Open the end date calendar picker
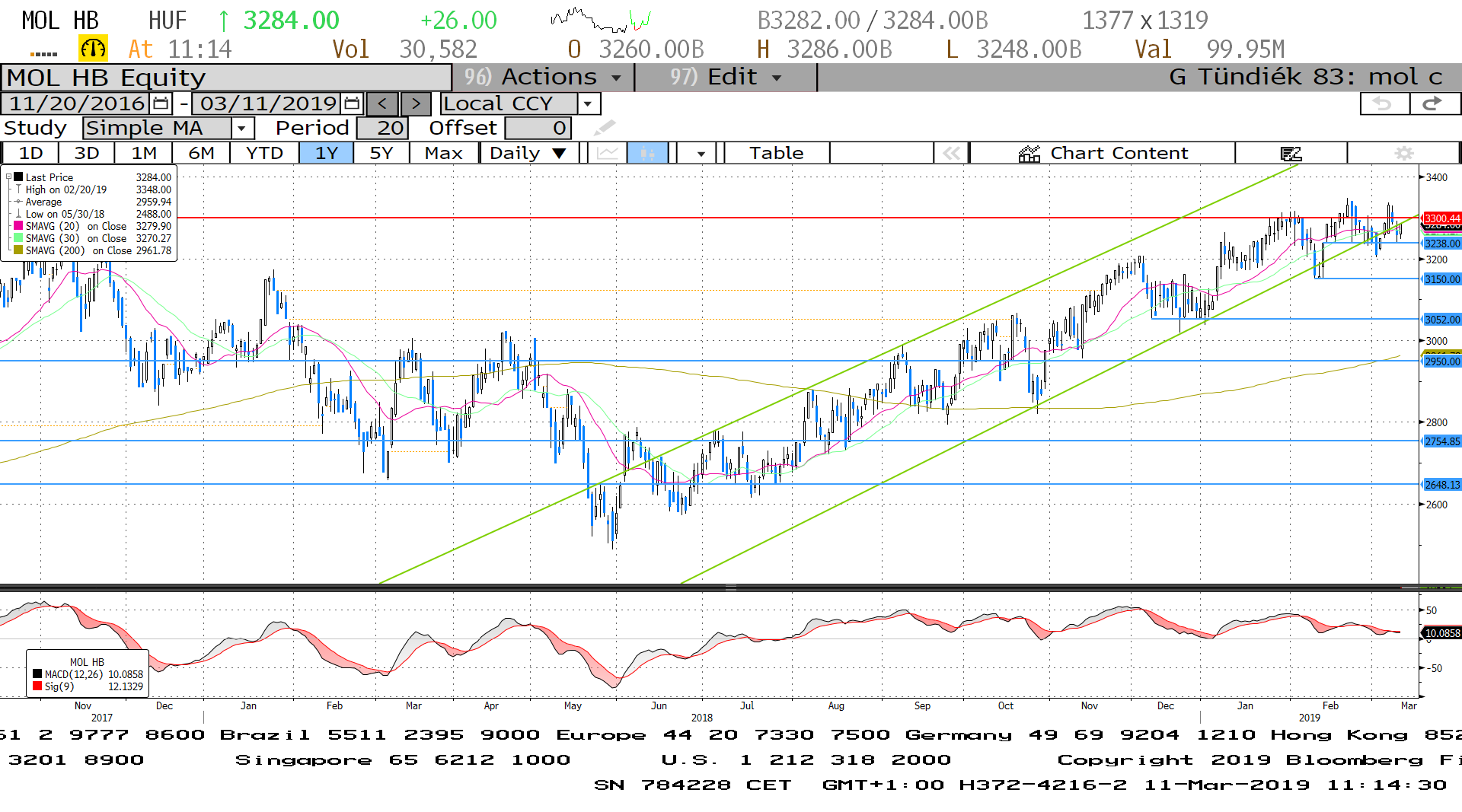 (352, 103)
